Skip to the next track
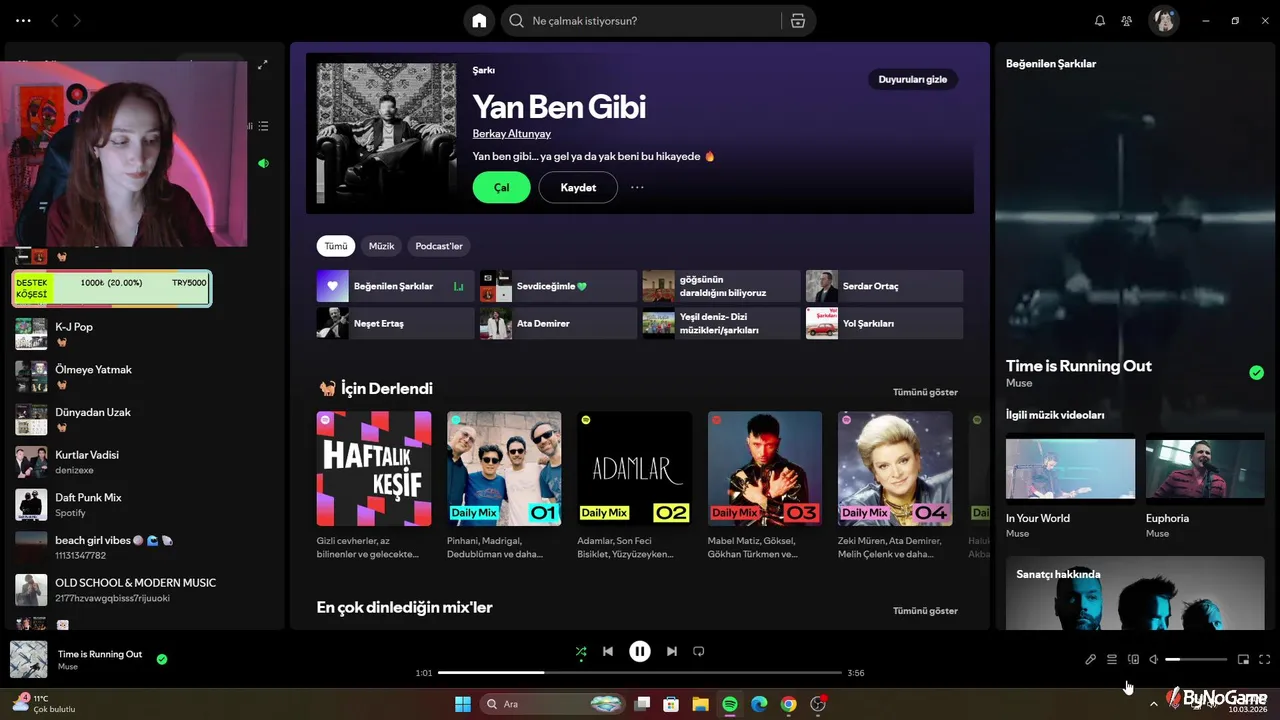 click(x=672, y=652)
